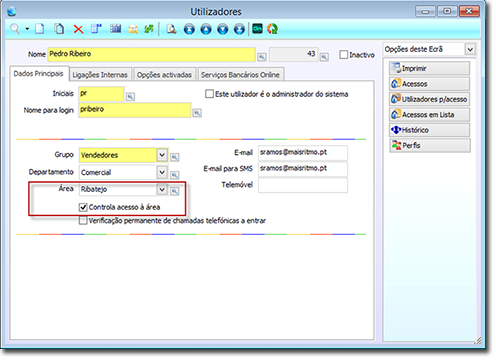
Task: Go to last record navigation button
Action: [x=239, y=29]
